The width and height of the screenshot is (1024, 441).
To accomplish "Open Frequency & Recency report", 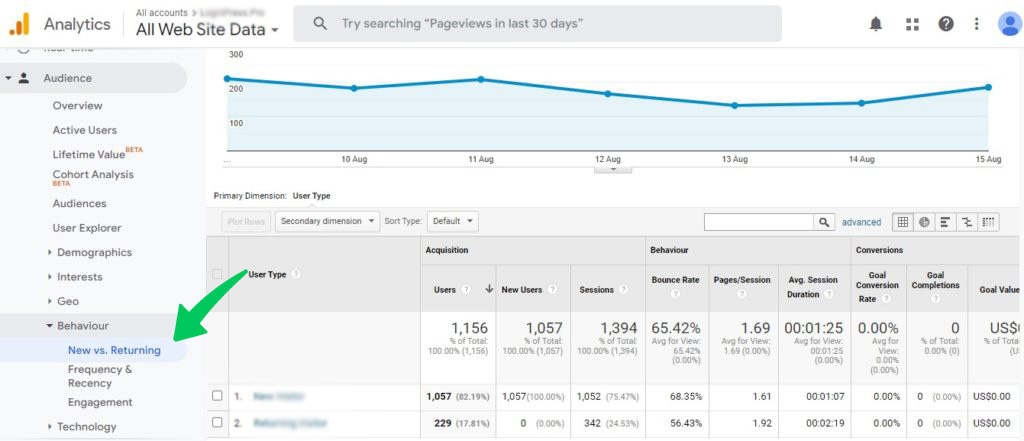I will point(100,376).
